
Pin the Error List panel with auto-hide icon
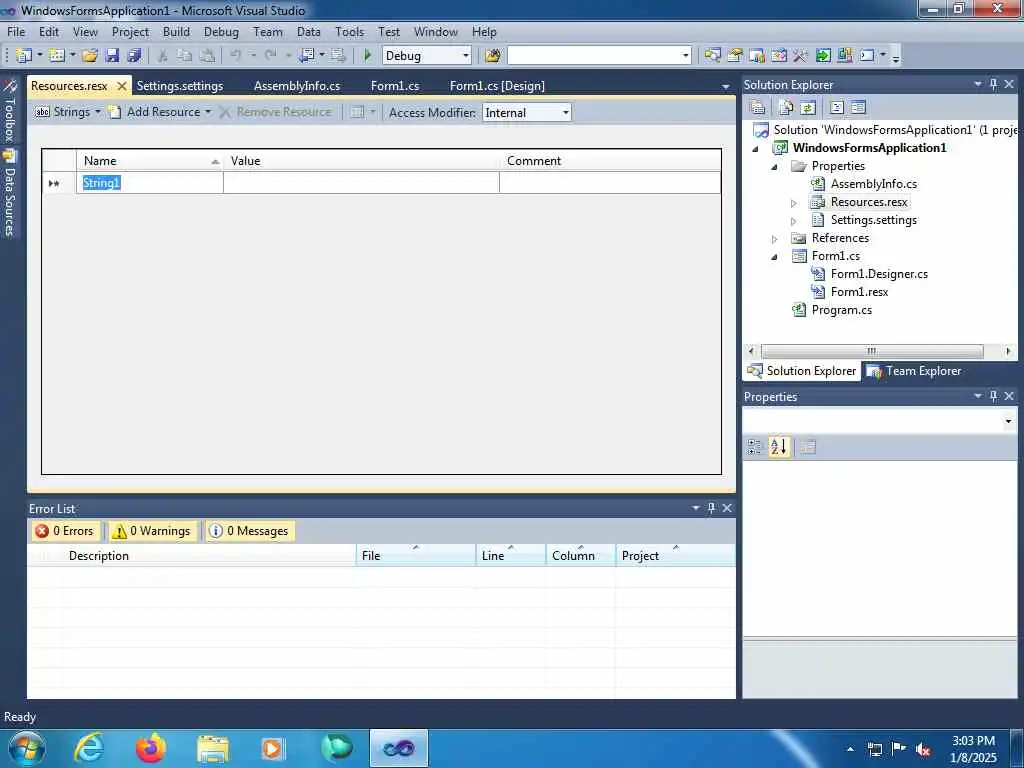tap(711, 507)
